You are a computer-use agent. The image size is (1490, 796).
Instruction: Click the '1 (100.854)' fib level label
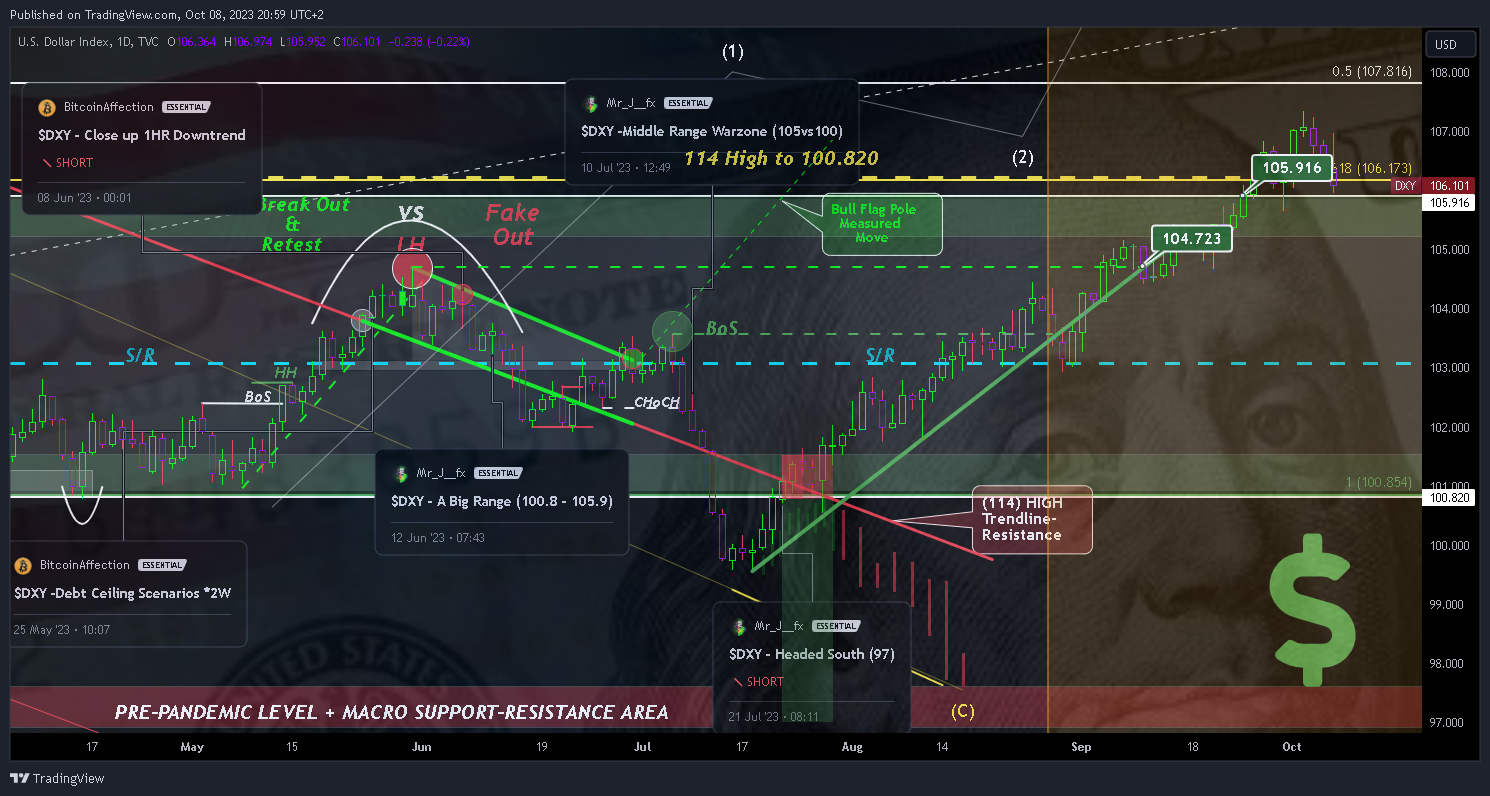coord(1378,483)
